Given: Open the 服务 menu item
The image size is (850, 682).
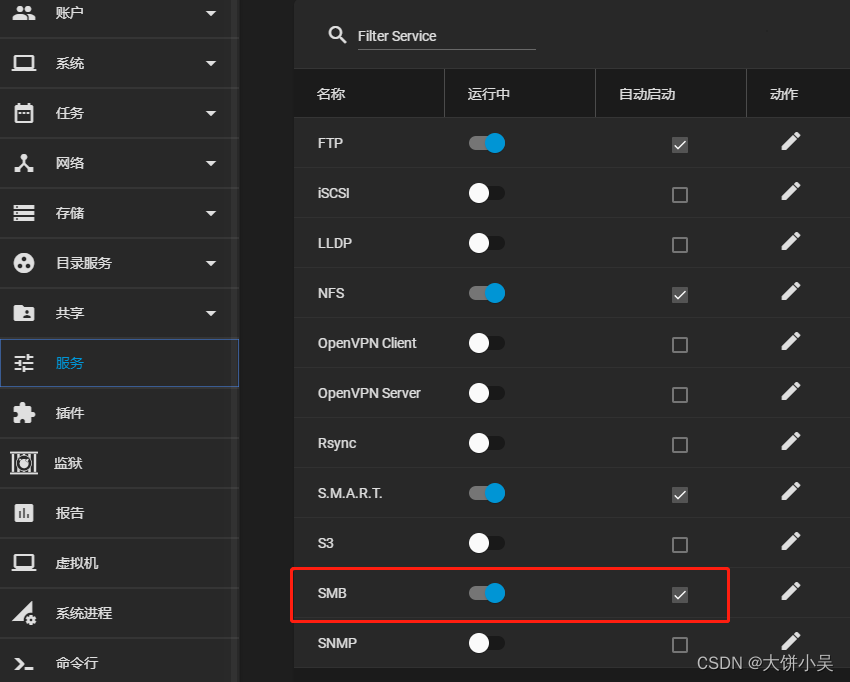Looking at the screenshot, I should pyautogui.click(x=119, y=363).
